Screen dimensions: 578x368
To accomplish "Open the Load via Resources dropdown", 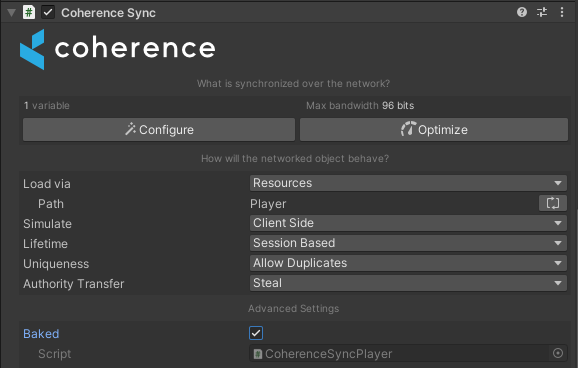I will (x=408, y=183).
